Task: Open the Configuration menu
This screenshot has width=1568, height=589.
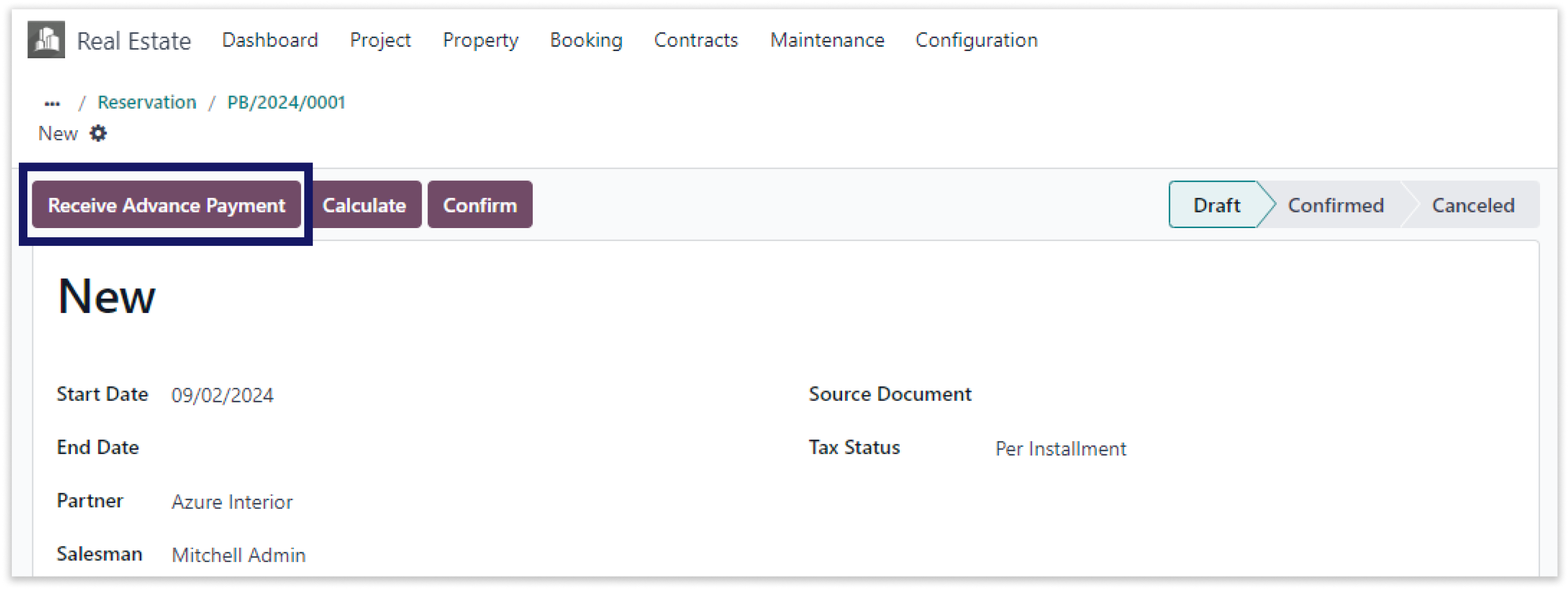Action: [x=977, y=40]
